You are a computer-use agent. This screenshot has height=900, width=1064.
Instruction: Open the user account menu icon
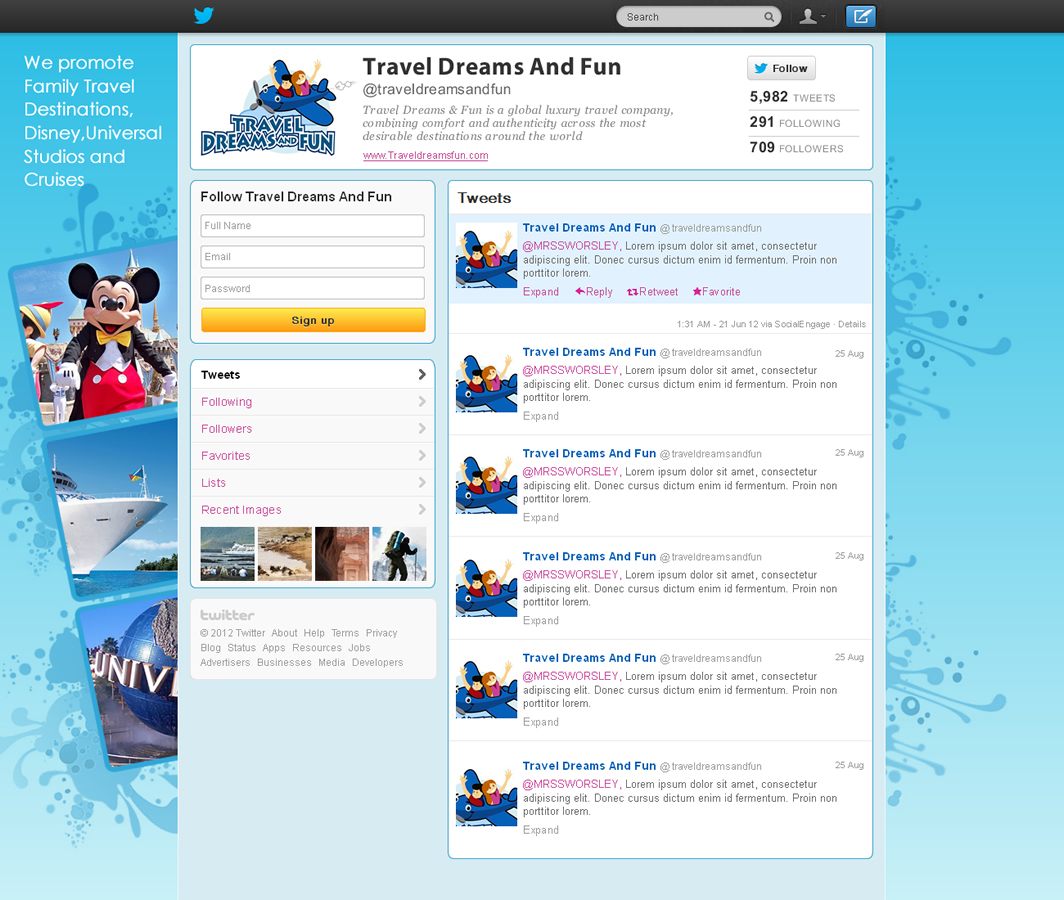(812, 16)
